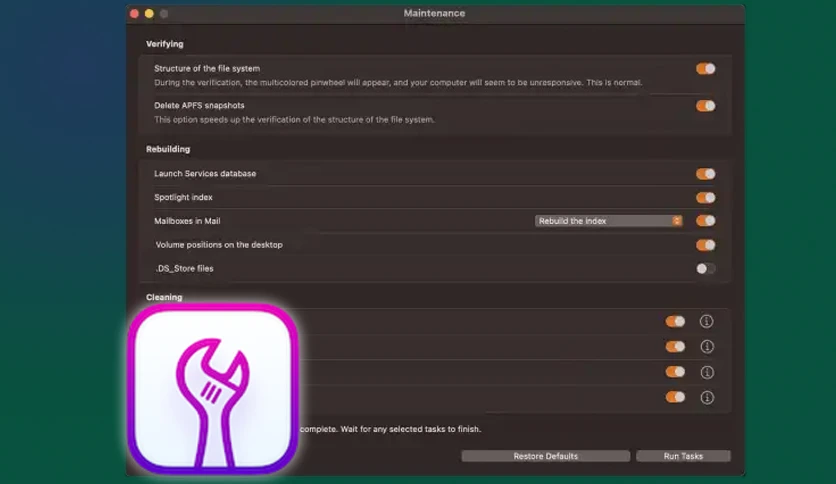Click the Verifying section heading
This screenshot has height=484, width=836.
tap(165, 44)
